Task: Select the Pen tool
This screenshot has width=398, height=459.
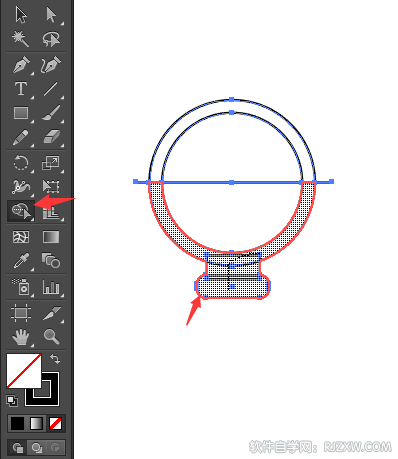Action: [x=21, y=65]
